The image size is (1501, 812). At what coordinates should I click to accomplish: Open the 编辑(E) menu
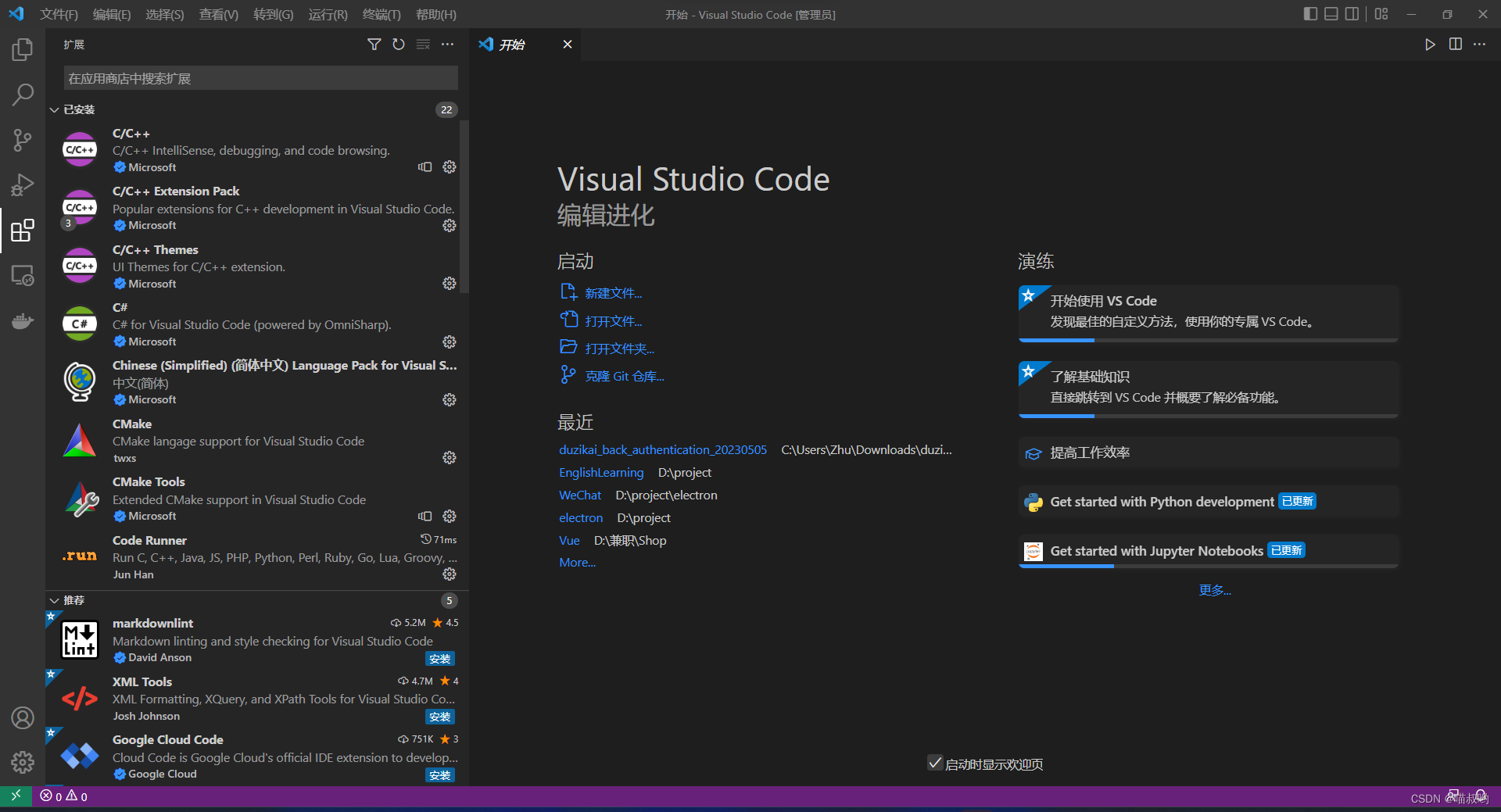[112, 15]
